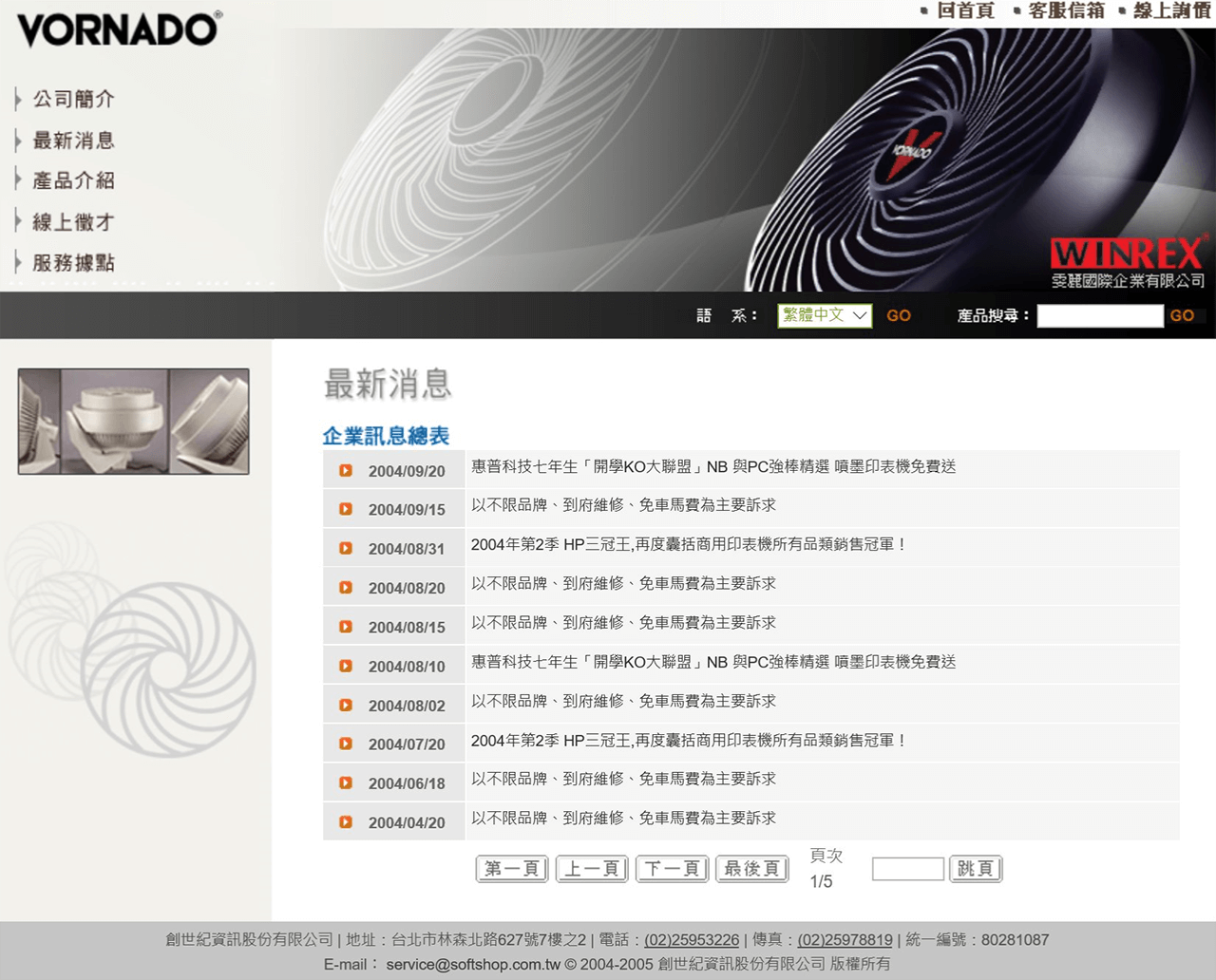Click the 跳頁 jump button
This screenshot has height=980, width=1216.
click(976, 869)
